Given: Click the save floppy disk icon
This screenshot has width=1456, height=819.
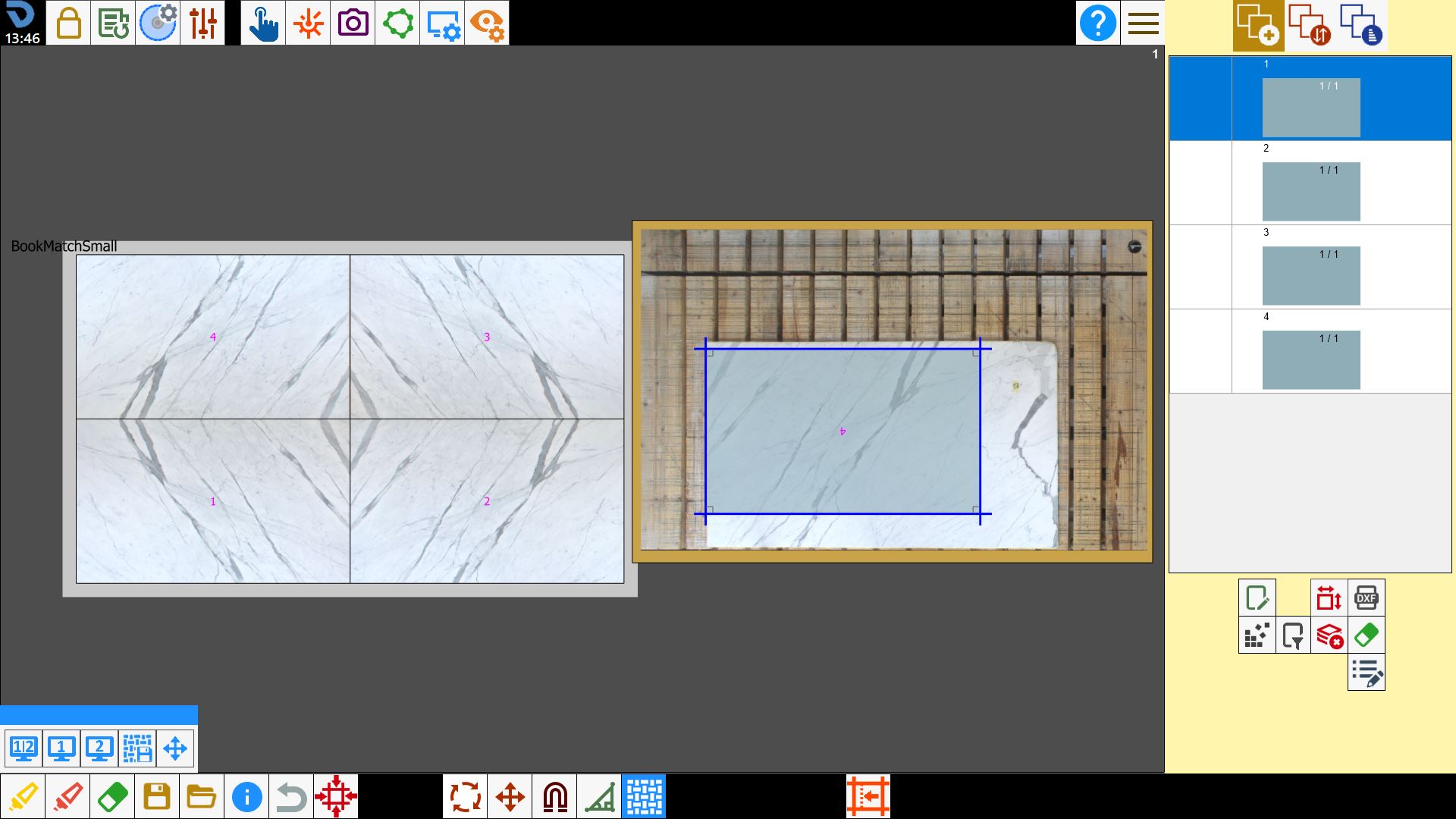Looking at the screenshot, I should point(157,796).
